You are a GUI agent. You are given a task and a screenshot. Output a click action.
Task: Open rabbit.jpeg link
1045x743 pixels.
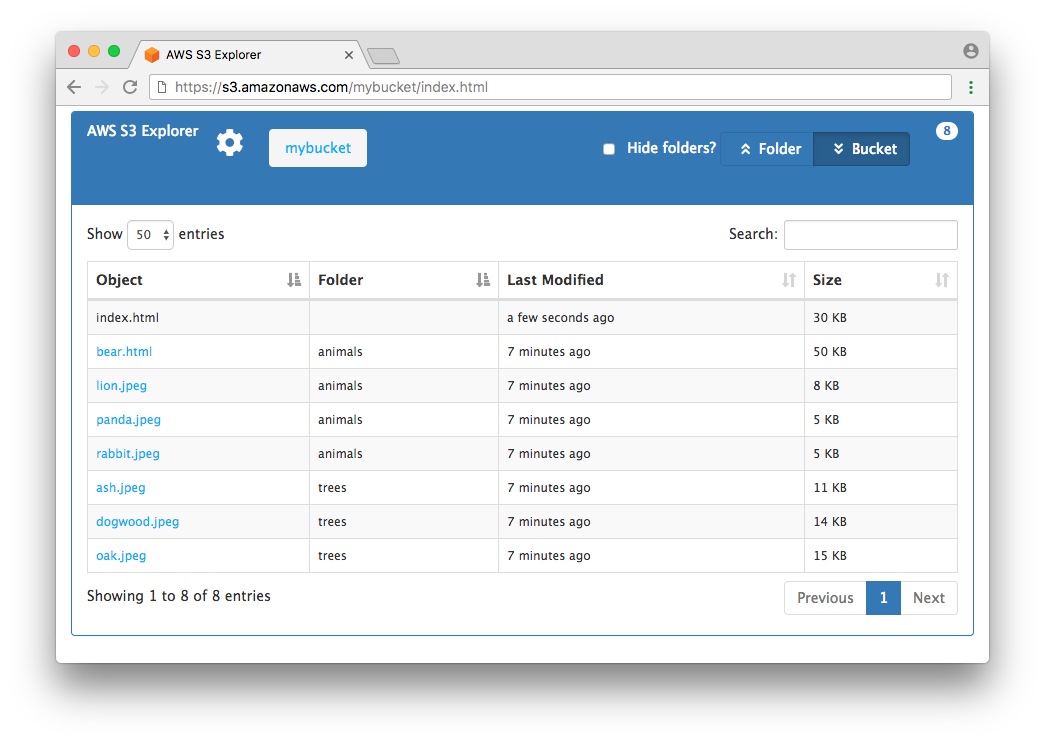tap(128, 454)
